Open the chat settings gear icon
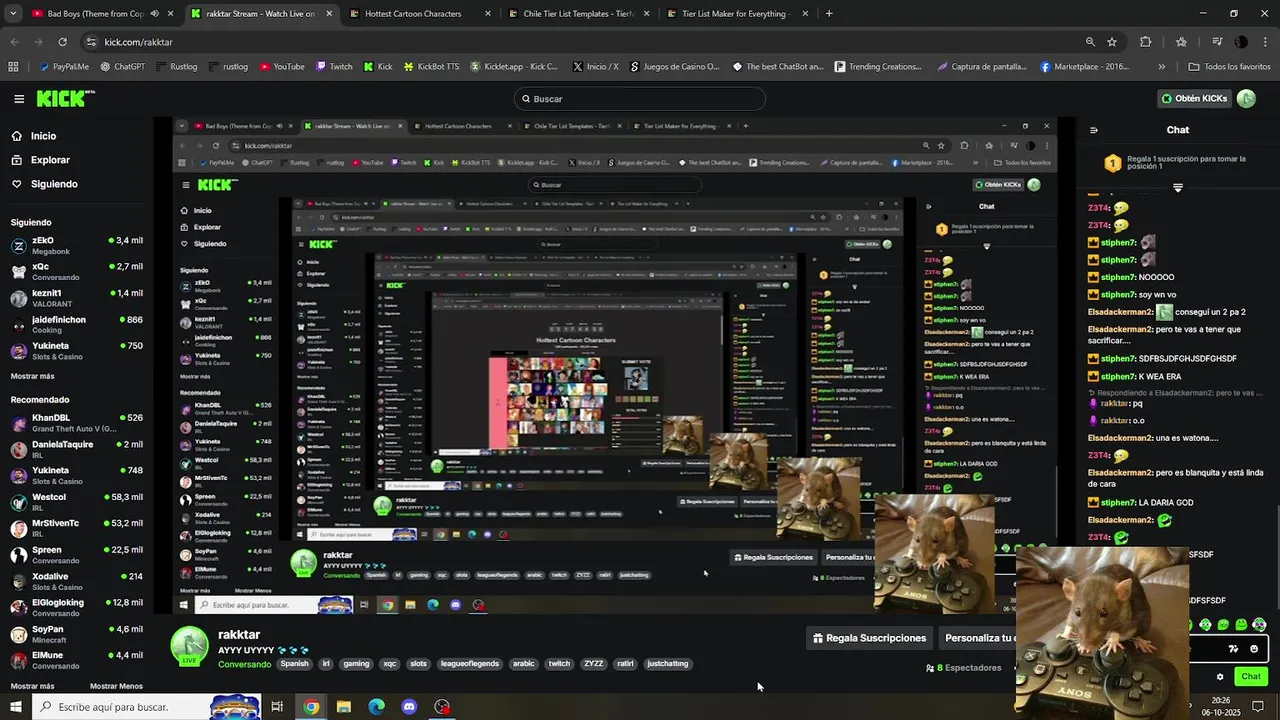The image size is (1280, 720). tap(1220, 677)
